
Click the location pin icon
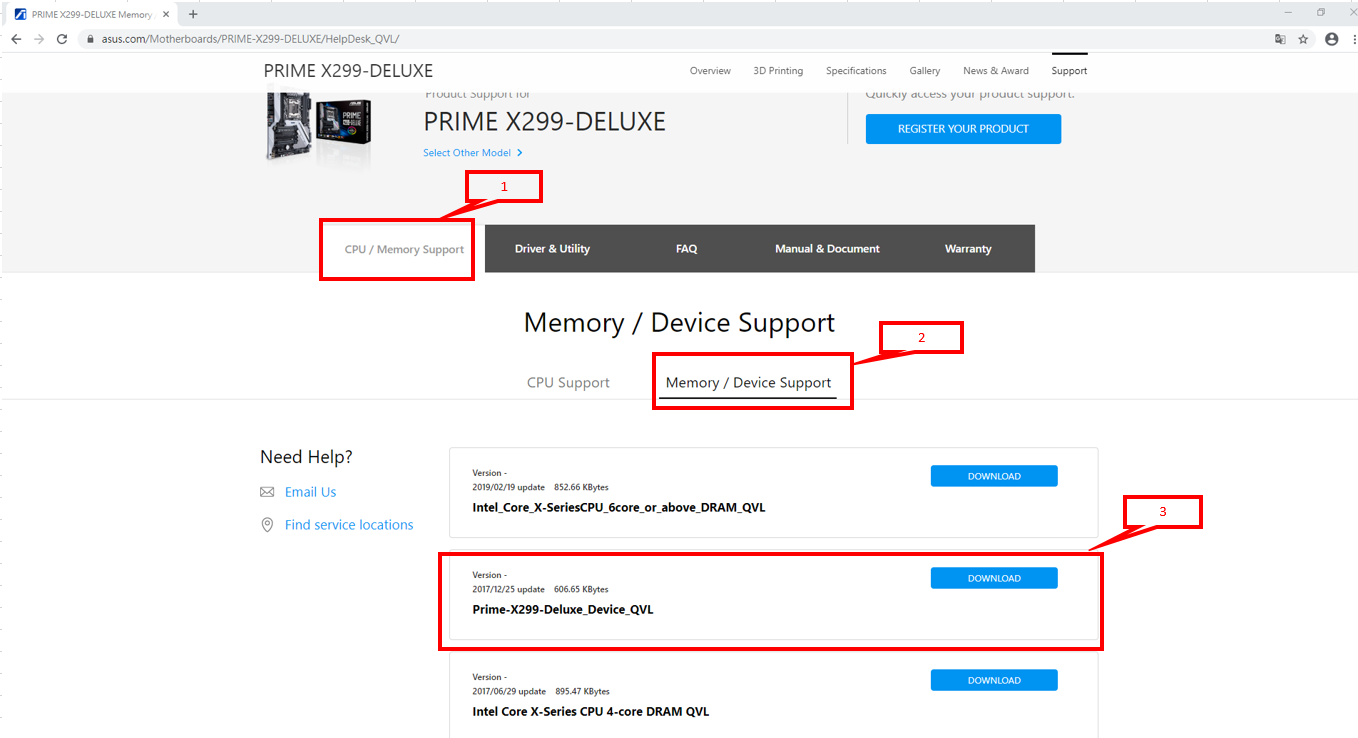click(x=267, y=525)
